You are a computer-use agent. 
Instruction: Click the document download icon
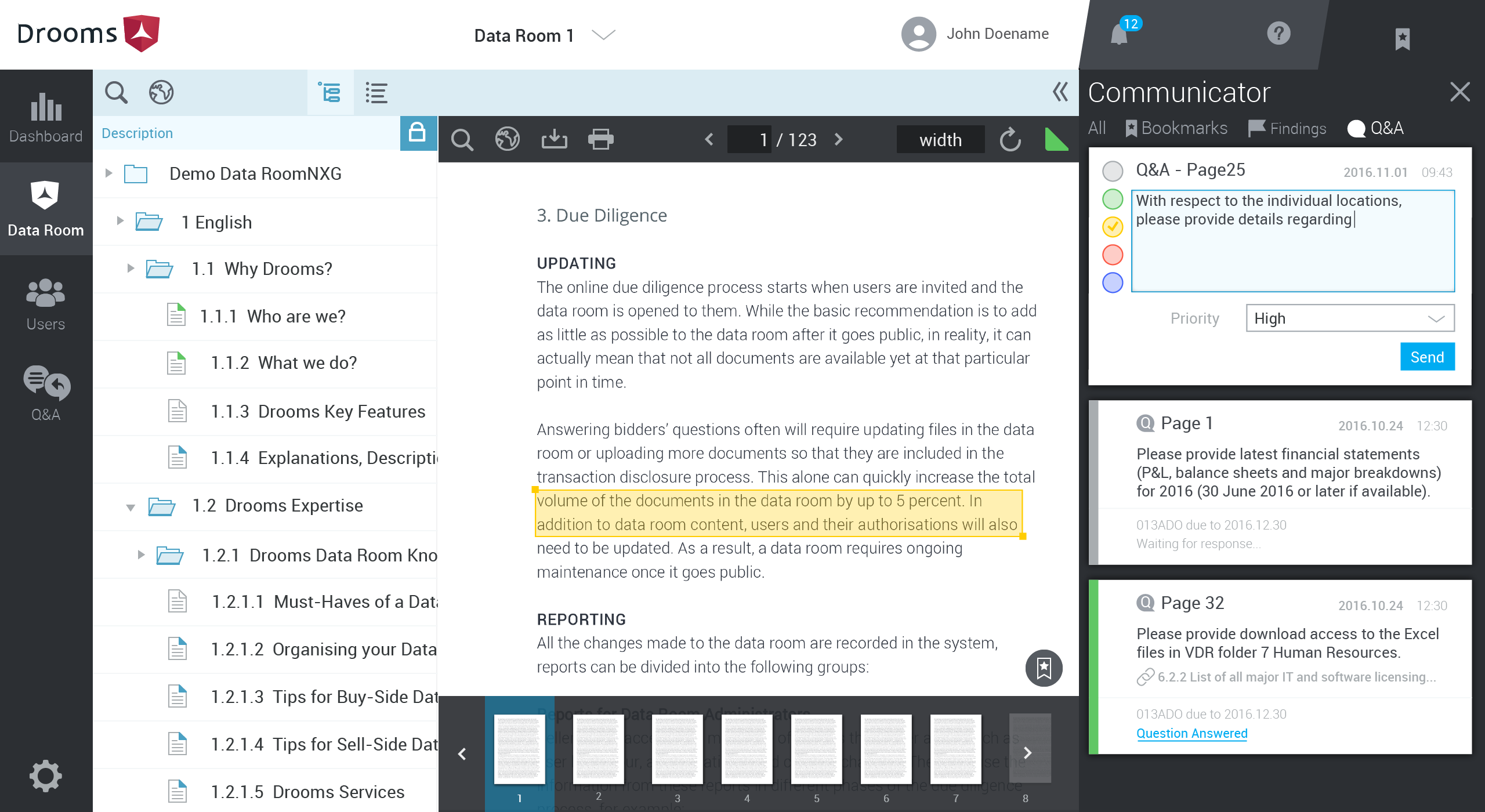click(554, 140)
